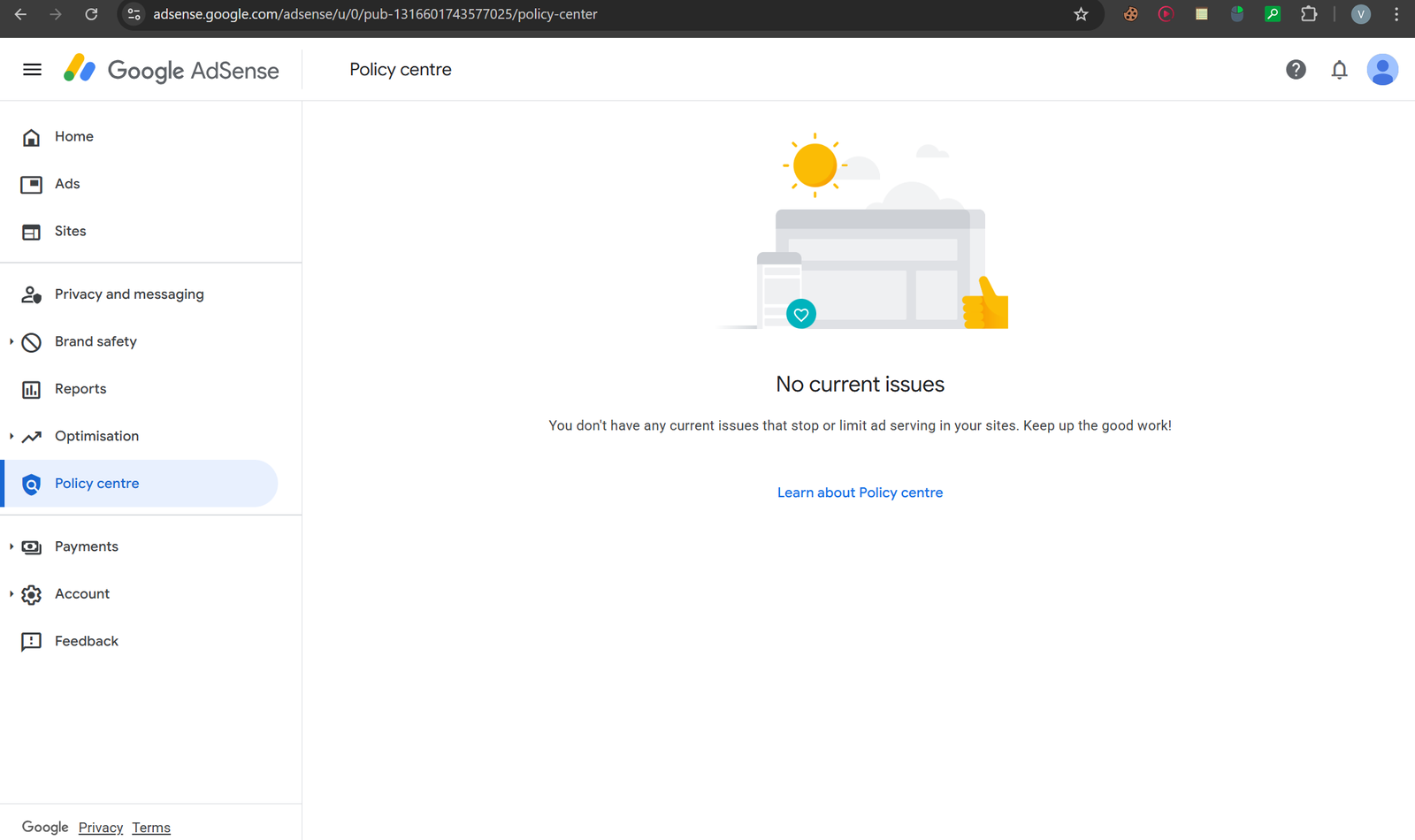Screen dimensions: 1415x840
Task: Open the hamburger main menu
Action: tap(32, 70)
